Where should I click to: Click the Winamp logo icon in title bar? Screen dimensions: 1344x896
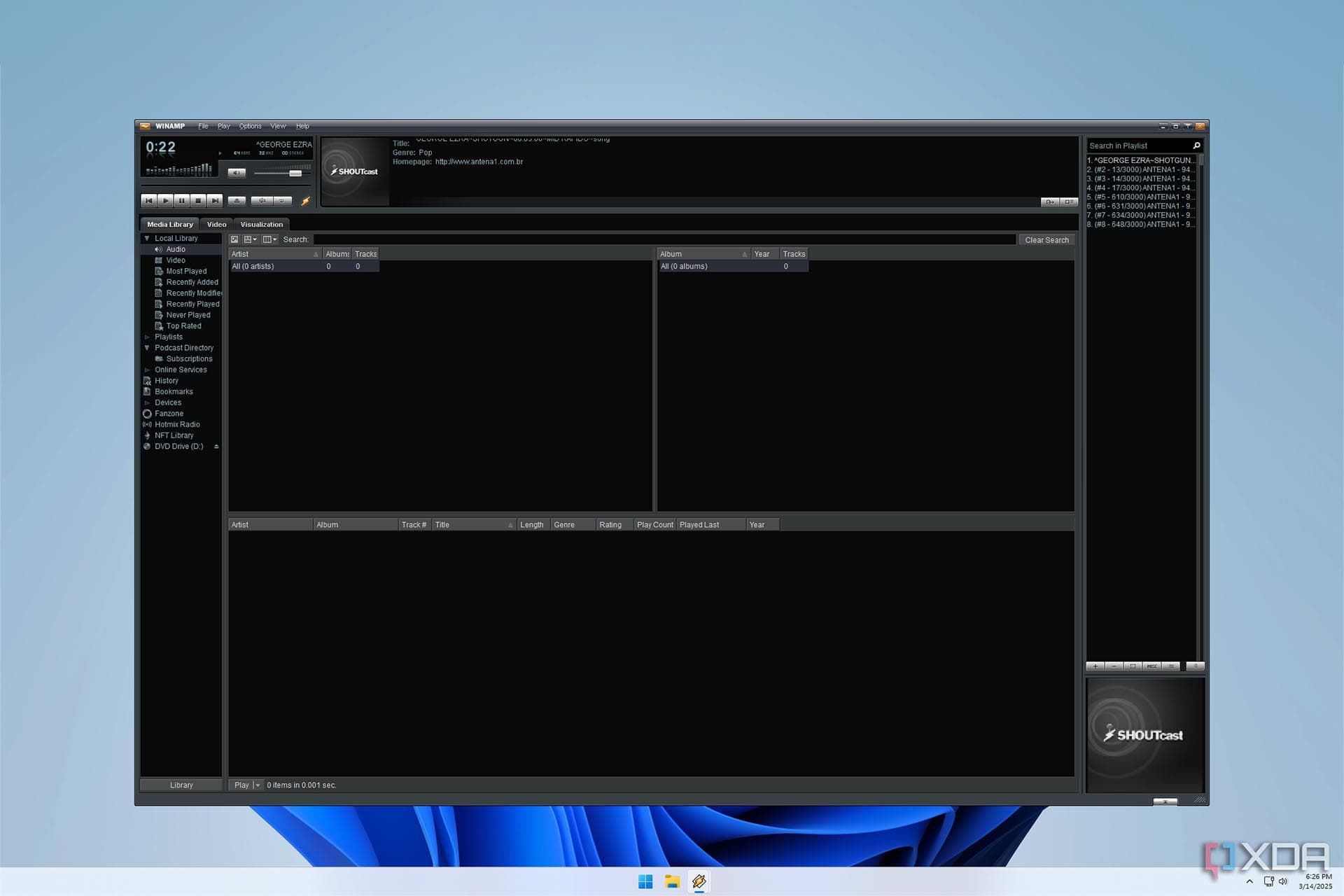pos(145,127)
